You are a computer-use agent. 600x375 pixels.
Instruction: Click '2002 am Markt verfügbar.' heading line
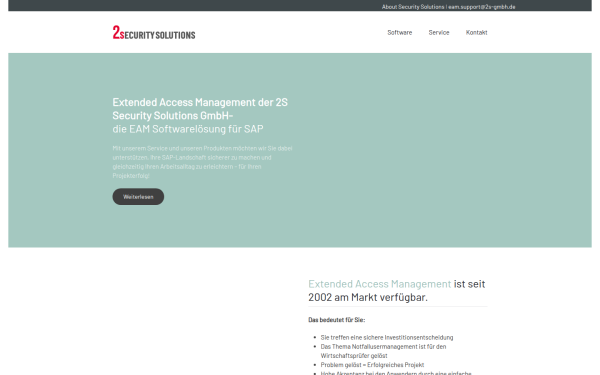[x=368, y=297]
